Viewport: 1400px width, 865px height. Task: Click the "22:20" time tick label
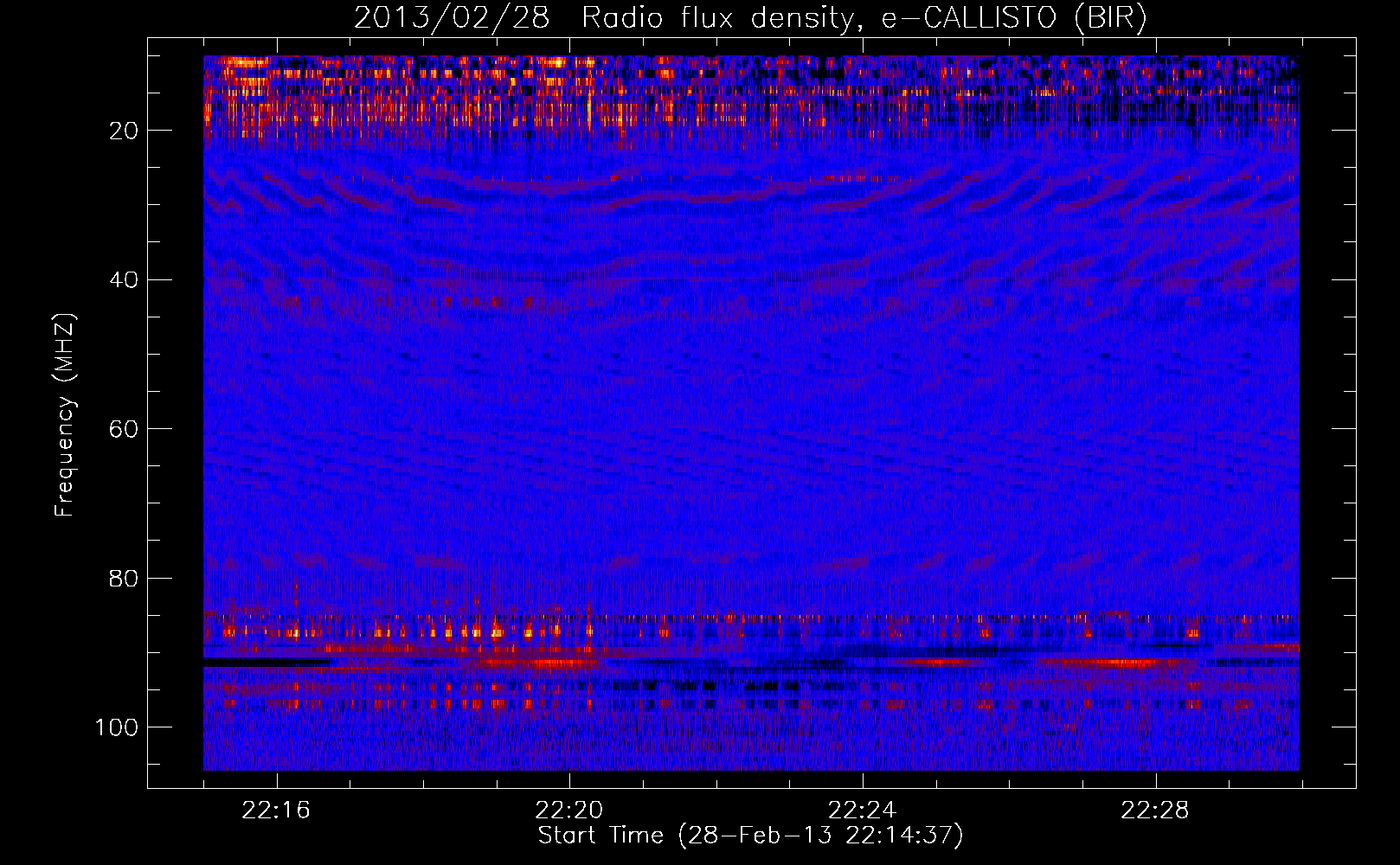(569, 811)
